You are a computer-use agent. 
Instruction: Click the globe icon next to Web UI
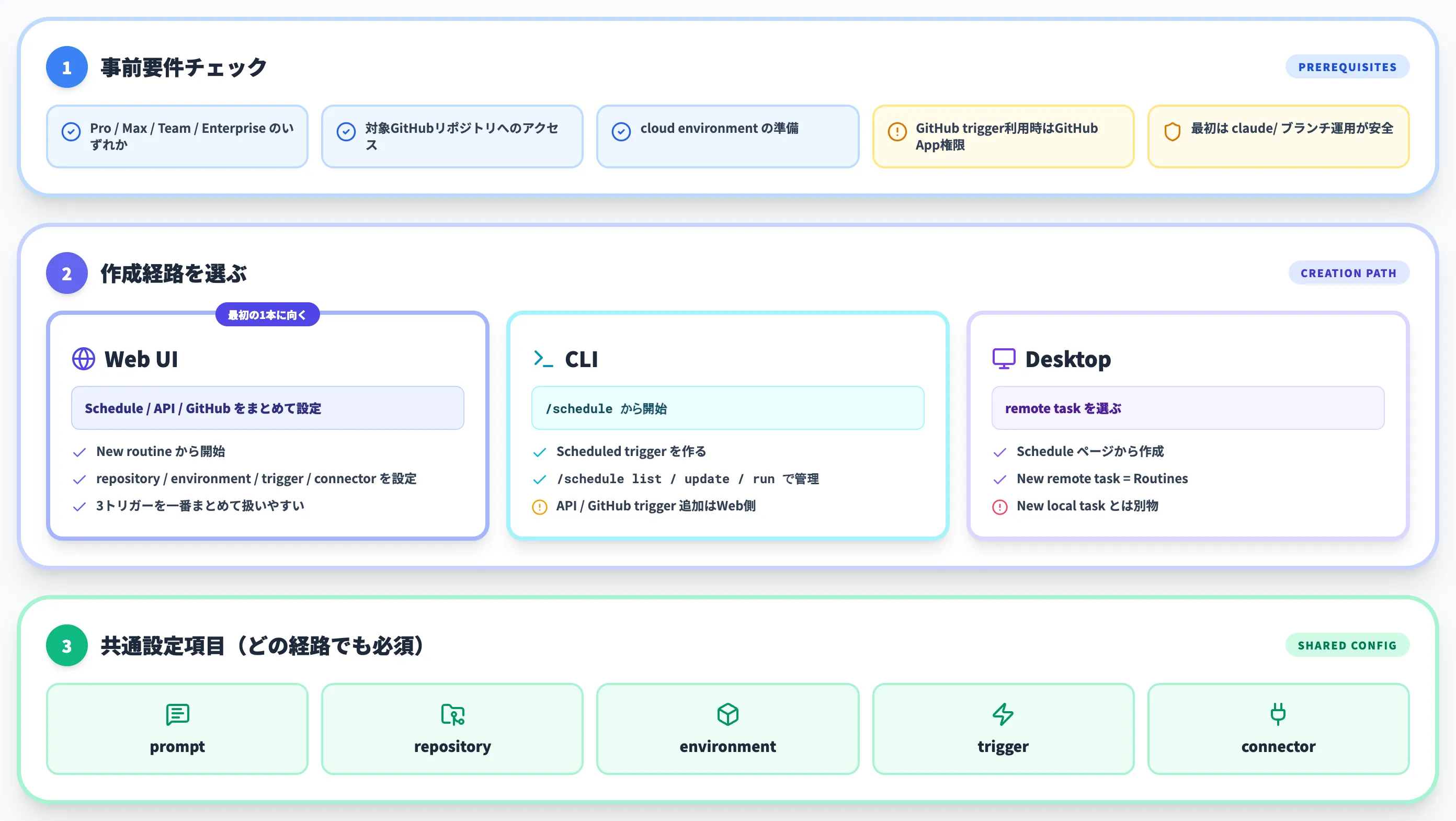[84, 359]
